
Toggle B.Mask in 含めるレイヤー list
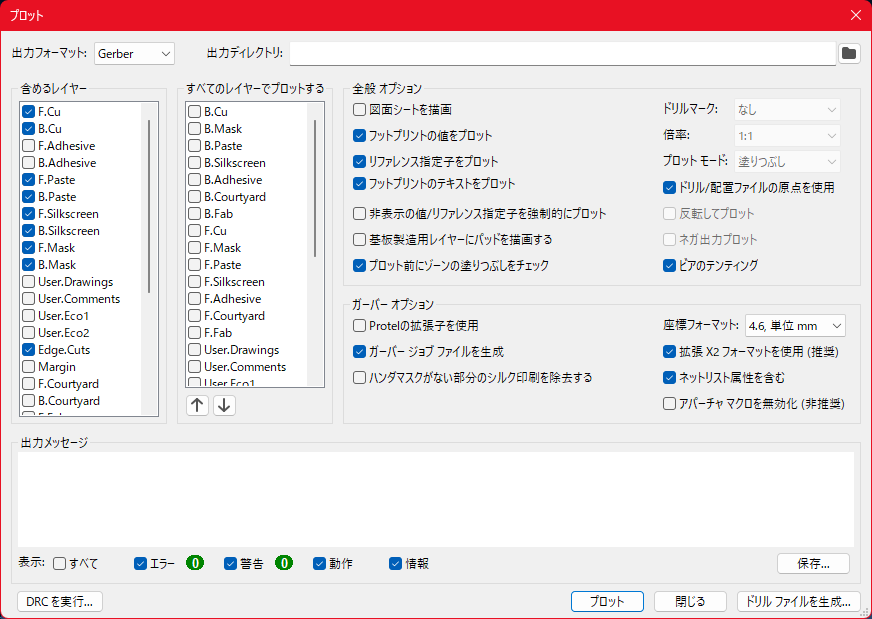coord(28,265)
